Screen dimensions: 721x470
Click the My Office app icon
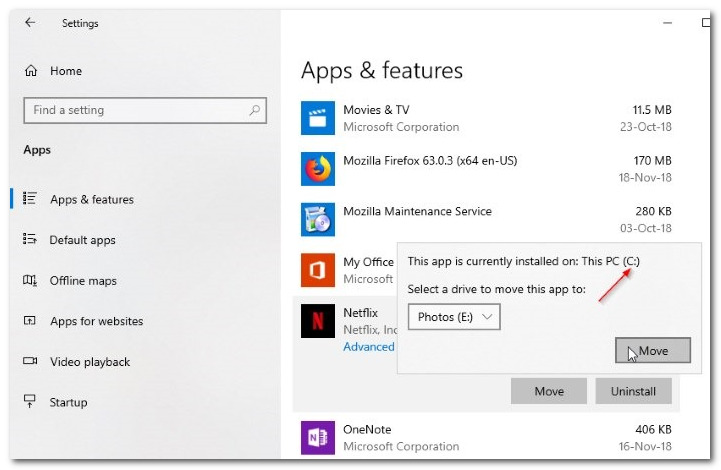click(318, 270)
